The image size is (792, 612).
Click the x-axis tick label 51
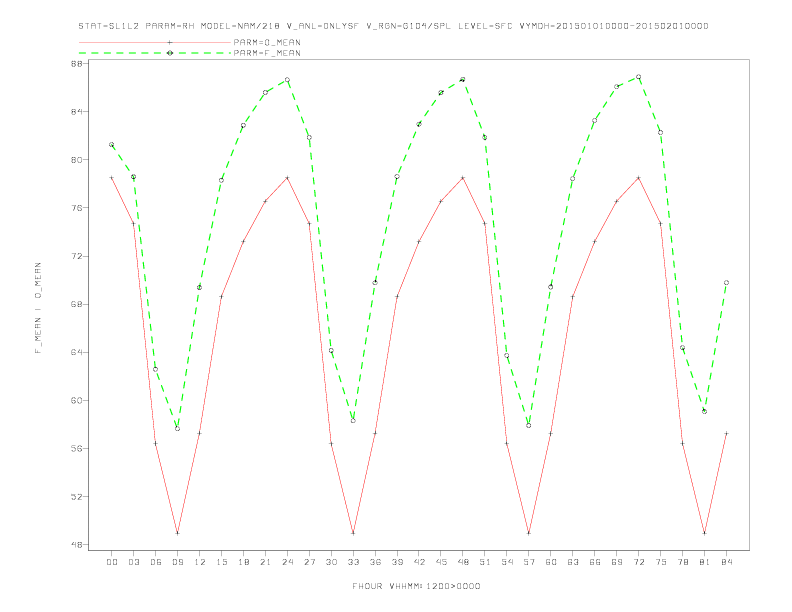485,562
